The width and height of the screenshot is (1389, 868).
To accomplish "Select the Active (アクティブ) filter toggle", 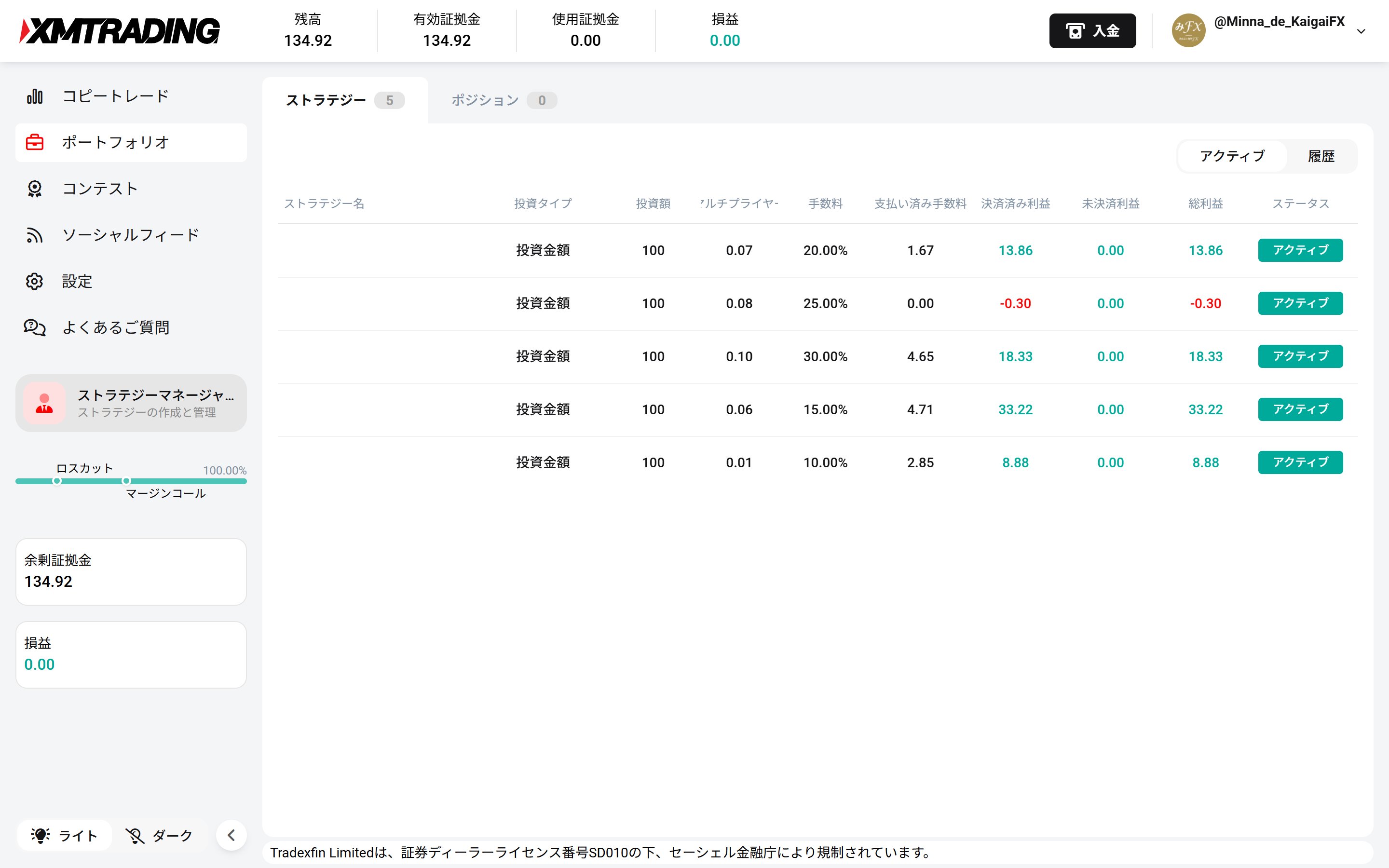I will tap(1232, 156).
